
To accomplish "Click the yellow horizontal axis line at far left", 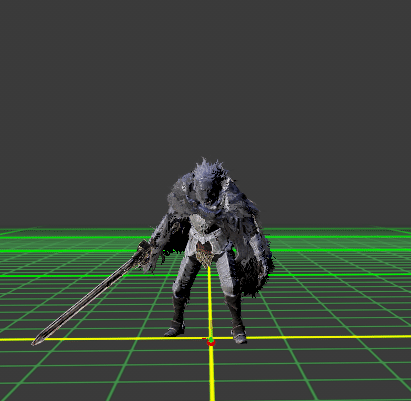I will (x=17, y=339).
